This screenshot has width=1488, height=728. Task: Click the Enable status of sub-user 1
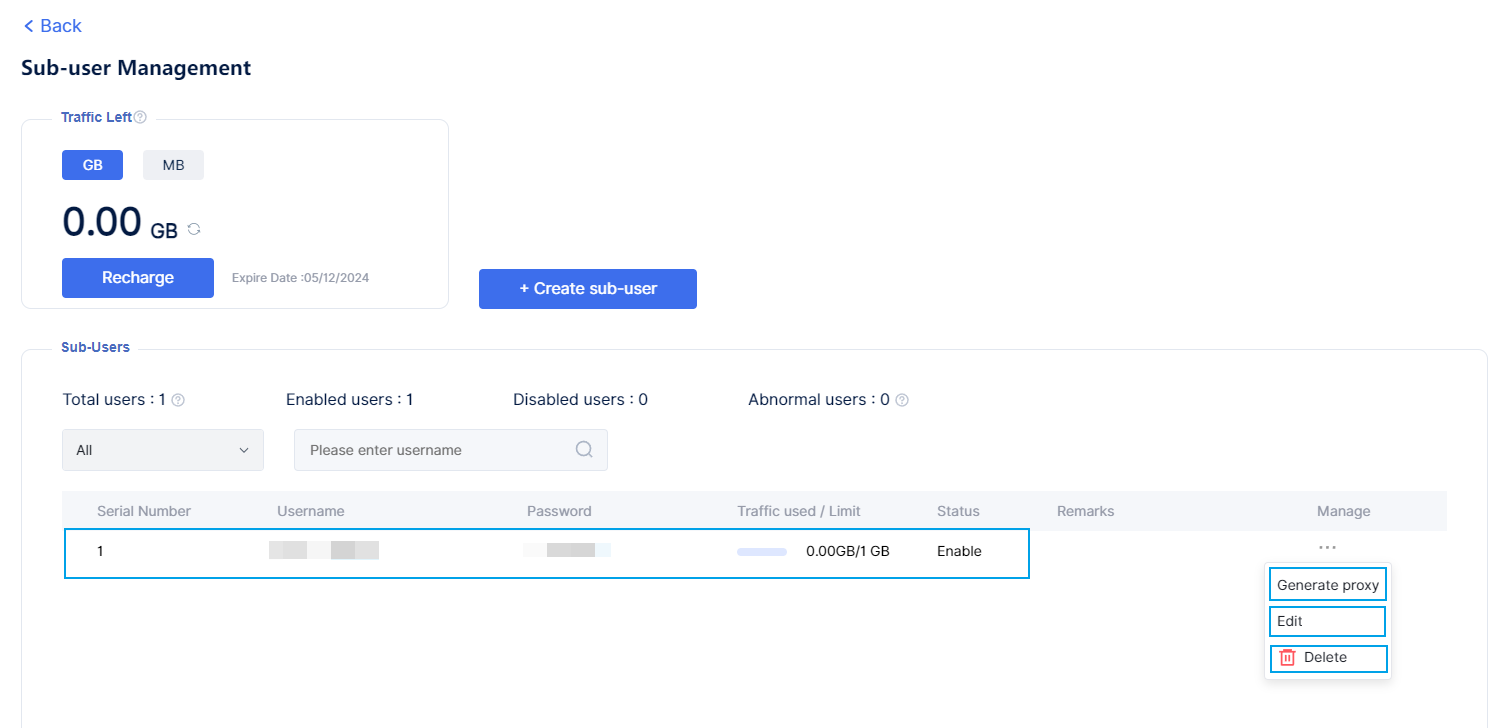(x=959, y=551)
